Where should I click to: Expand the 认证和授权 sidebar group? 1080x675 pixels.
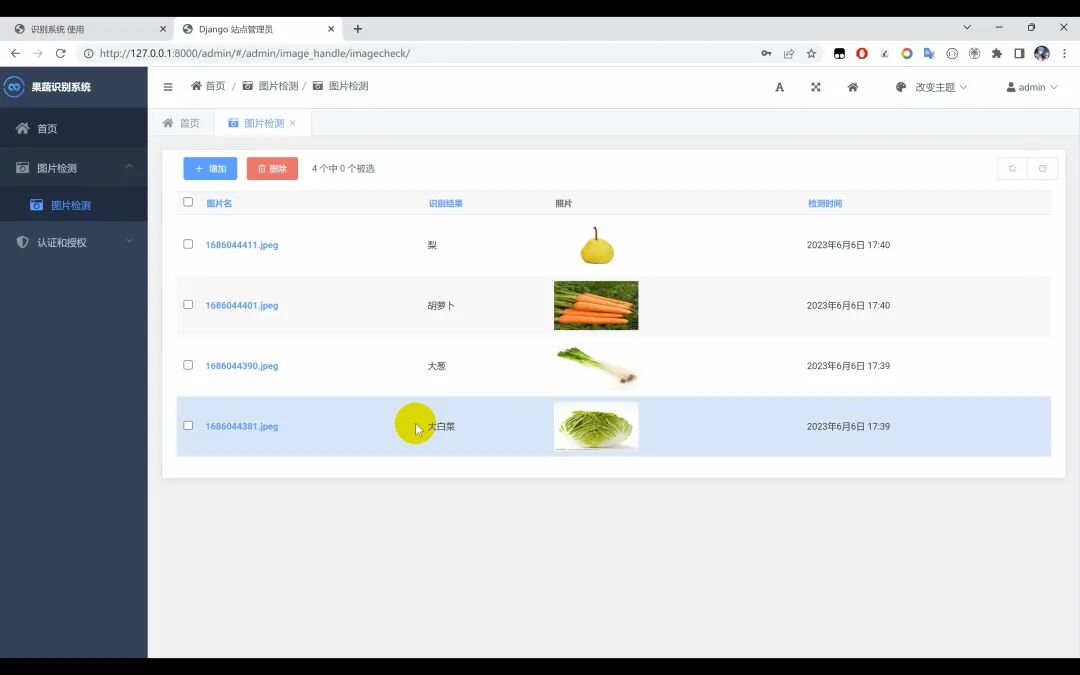click(74, 242)
